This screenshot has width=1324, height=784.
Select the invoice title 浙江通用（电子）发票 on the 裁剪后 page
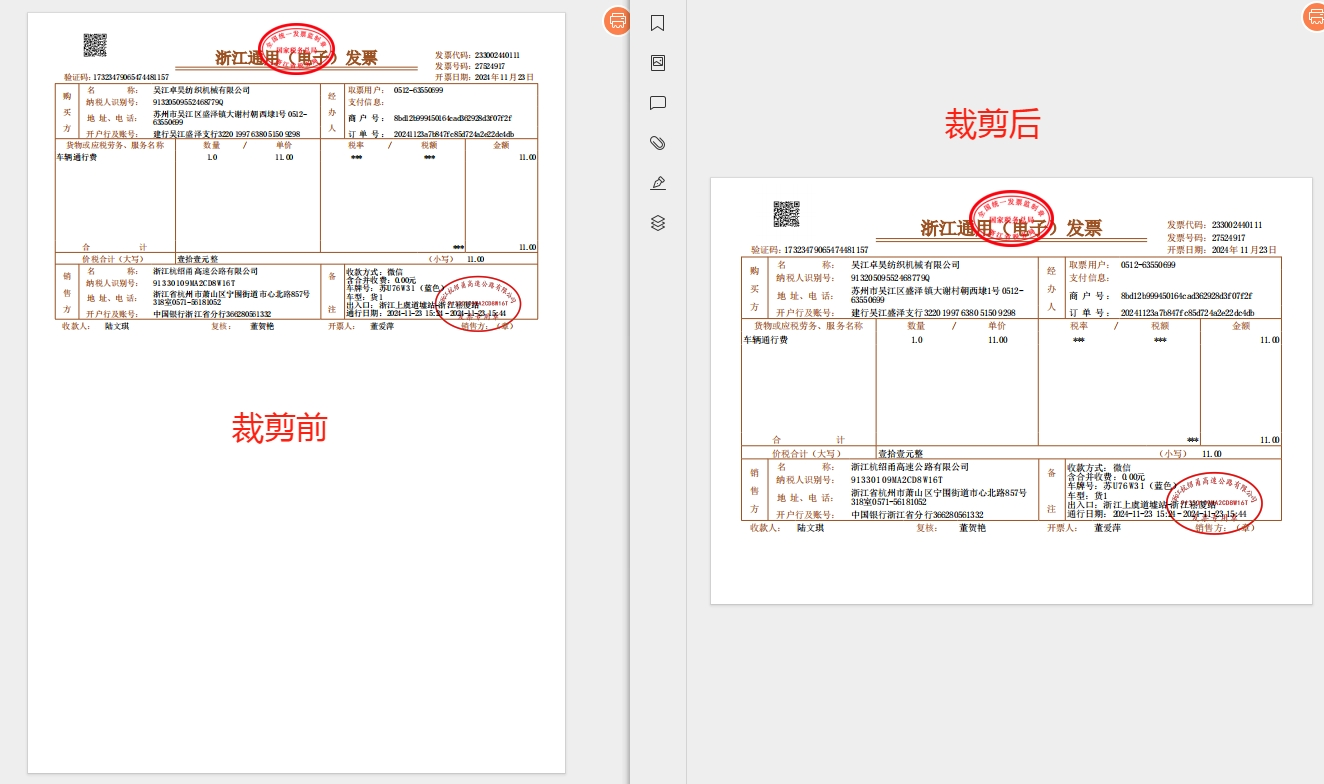tap(1011, 228)
